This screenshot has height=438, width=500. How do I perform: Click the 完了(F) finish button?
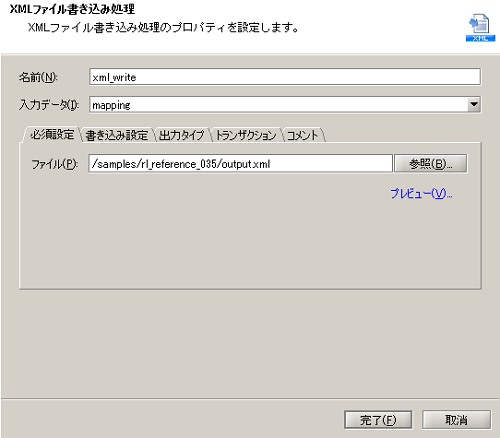pos(378,420)
